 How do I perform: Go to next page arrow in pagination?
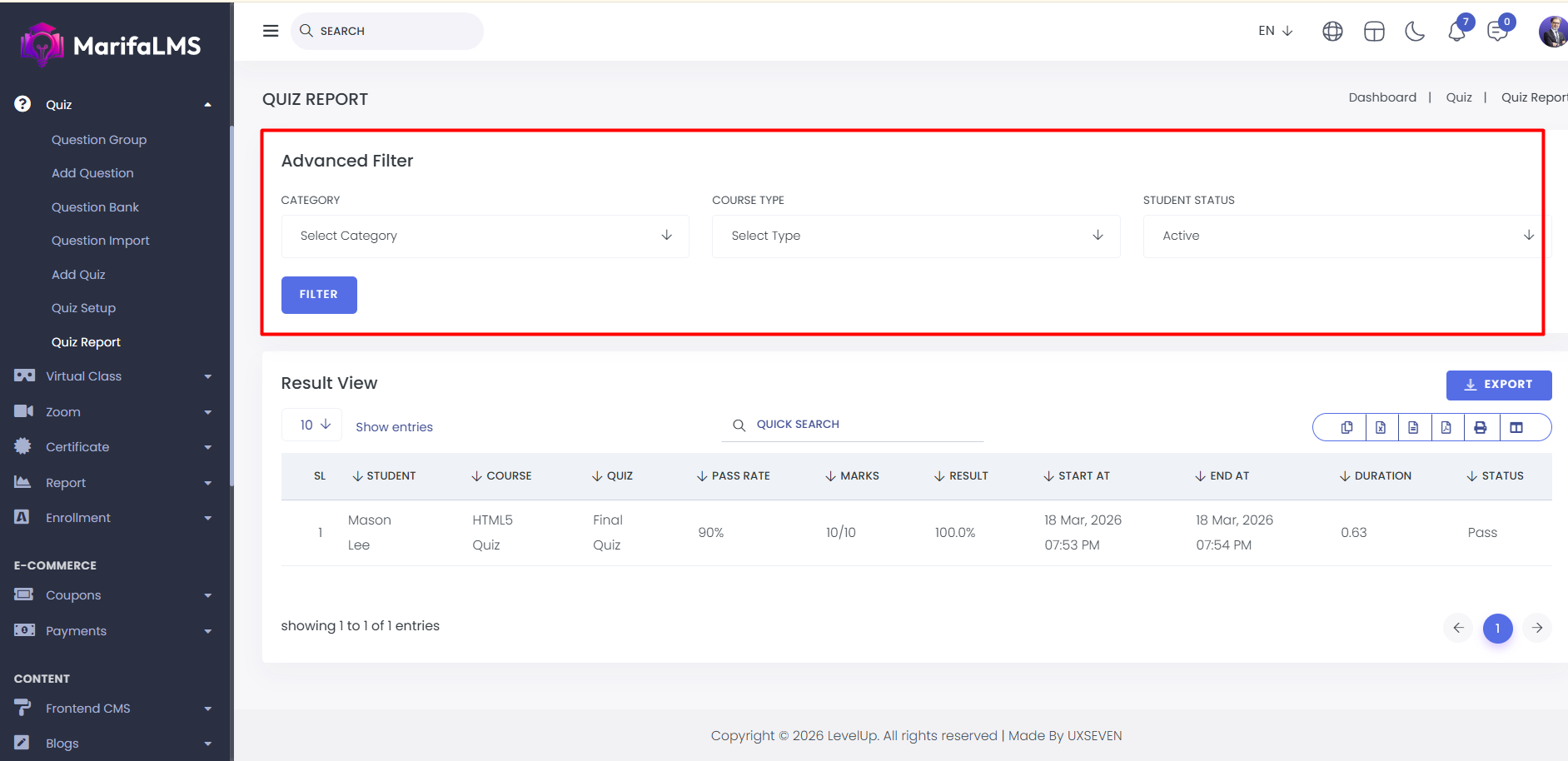(1537, 628)
